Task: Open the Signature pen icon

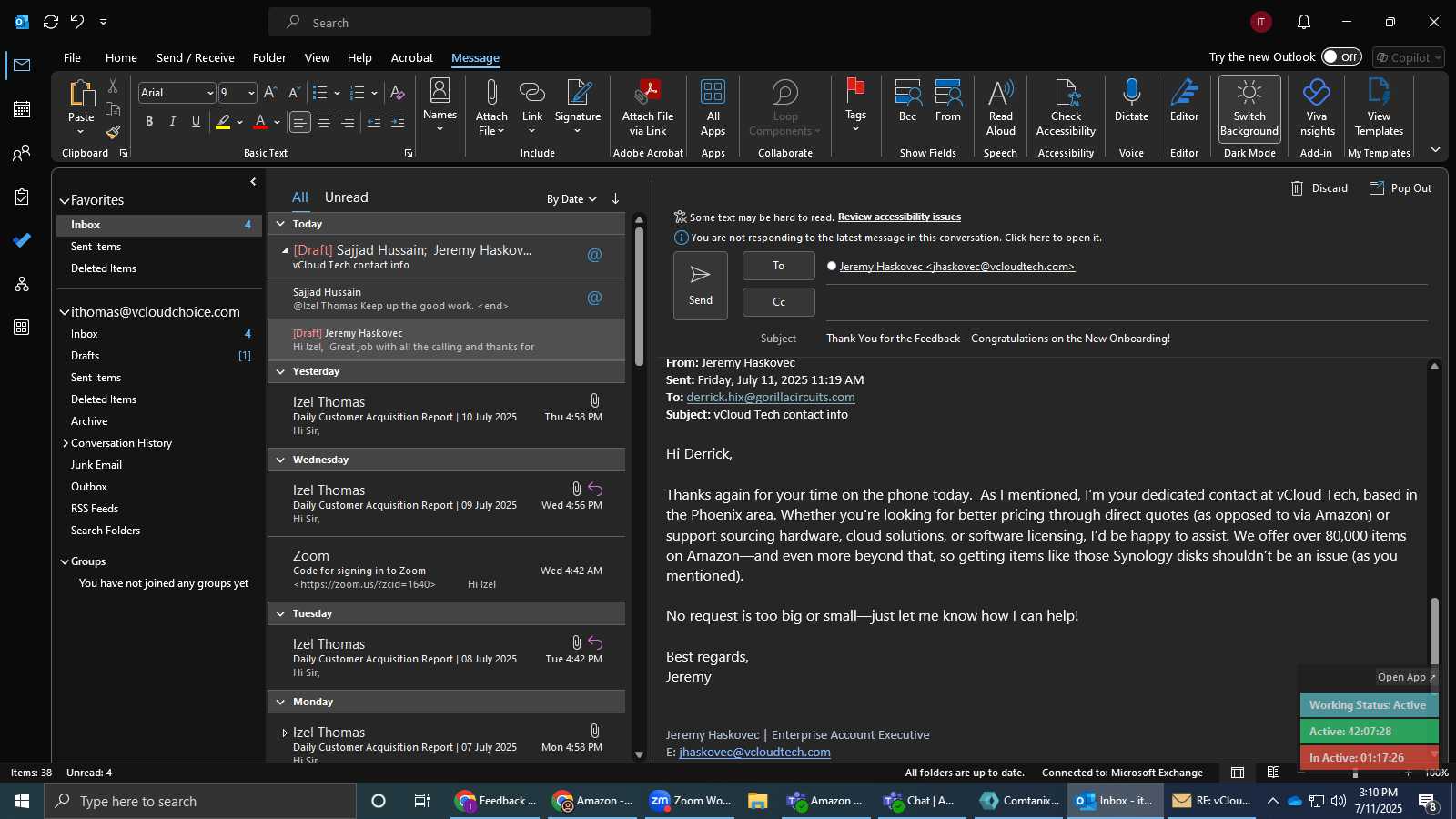Action: 578,93
